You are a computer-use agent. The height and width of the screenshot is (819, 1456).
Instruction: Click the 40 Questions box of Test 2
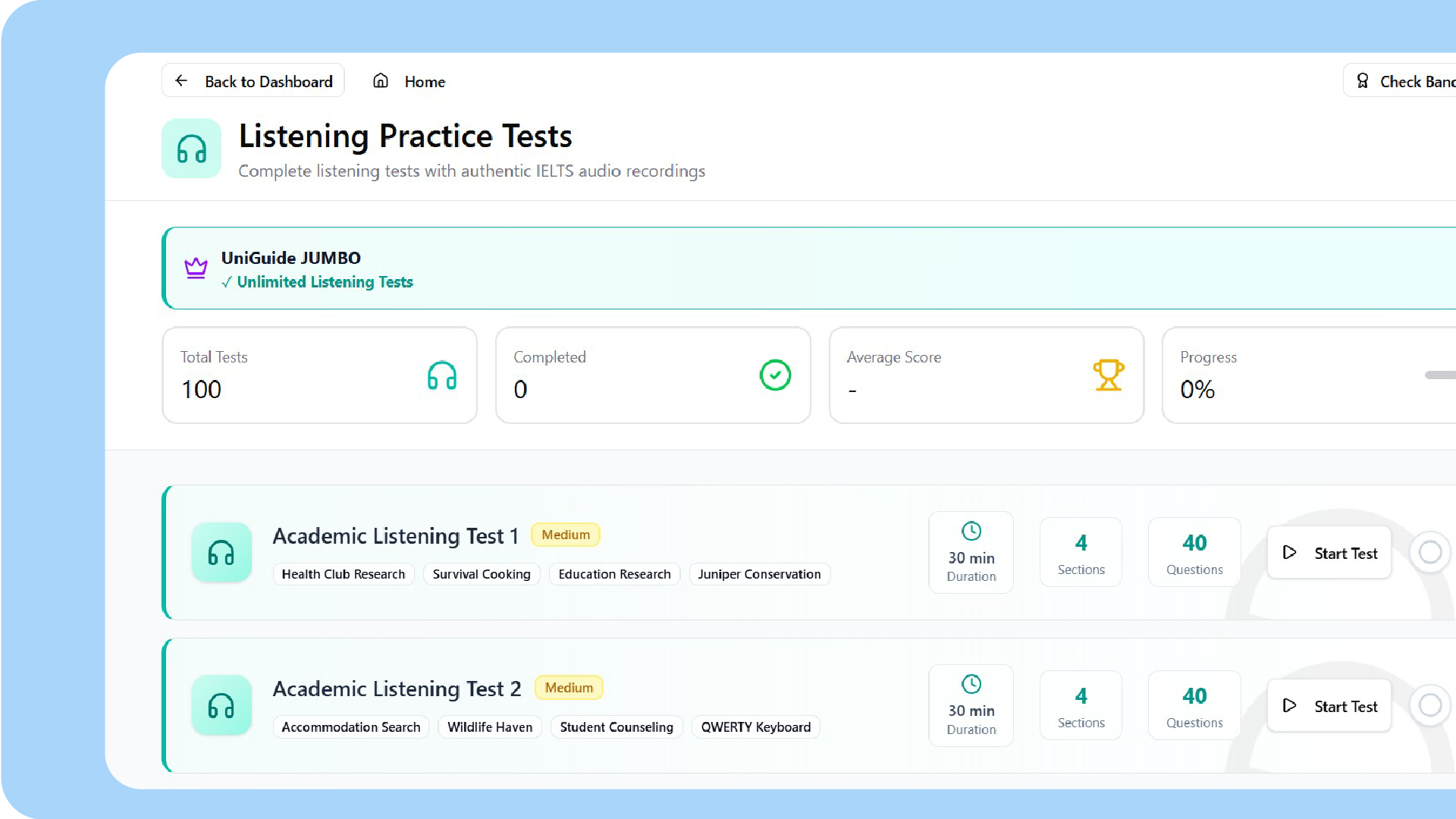pyautogui.click(x=1194, y=705)
